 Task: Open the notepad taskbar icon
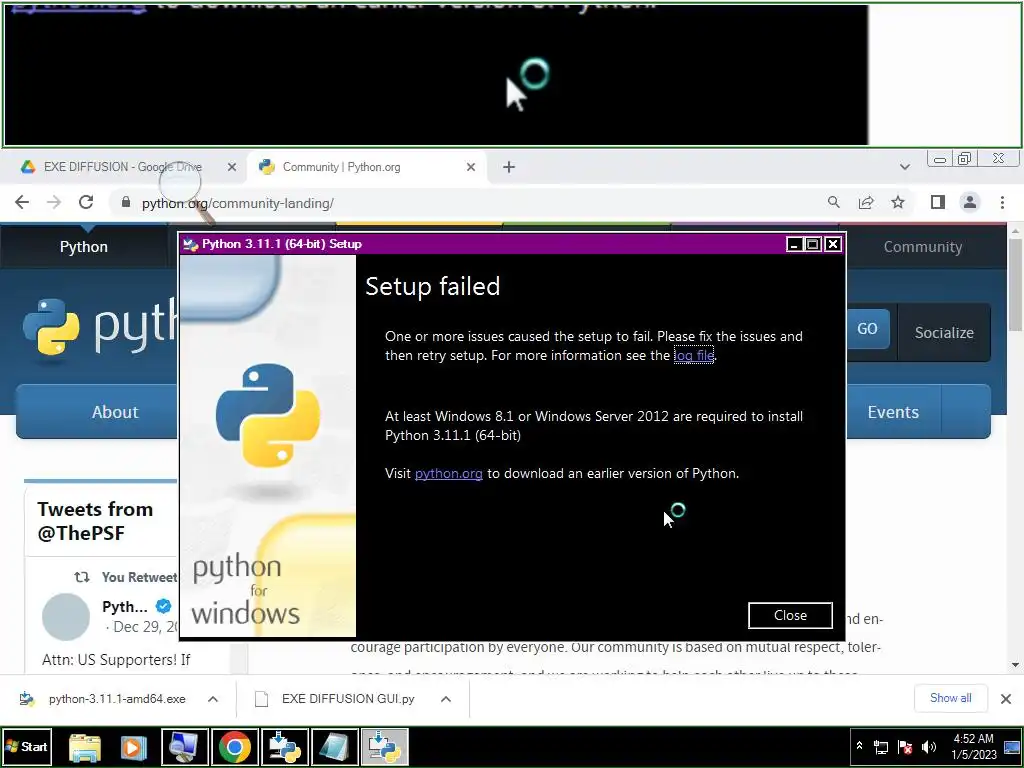coord(334,747)
